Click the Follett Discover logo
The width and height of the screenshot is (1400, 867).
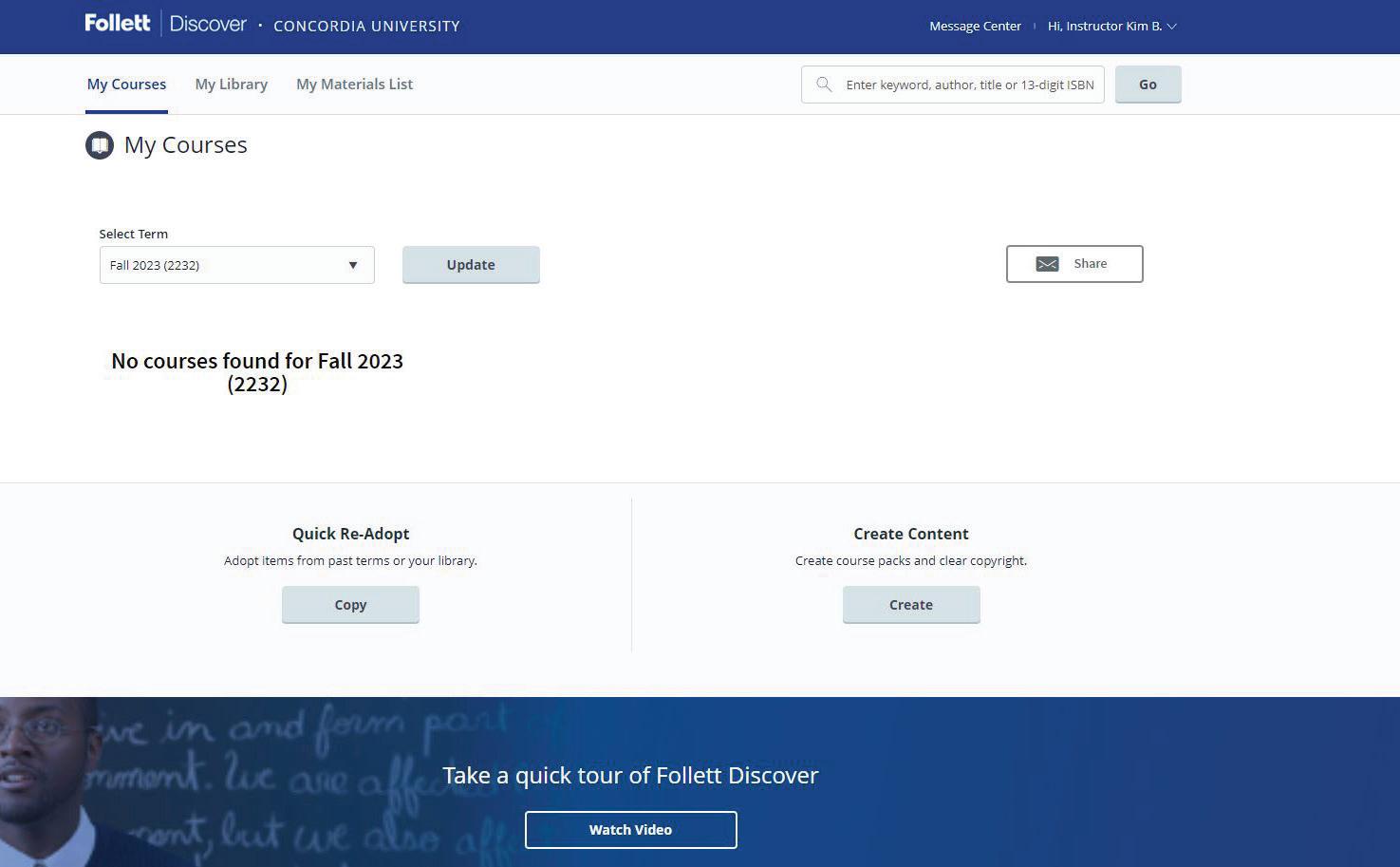pyautogui.click(x=165, y=24)
